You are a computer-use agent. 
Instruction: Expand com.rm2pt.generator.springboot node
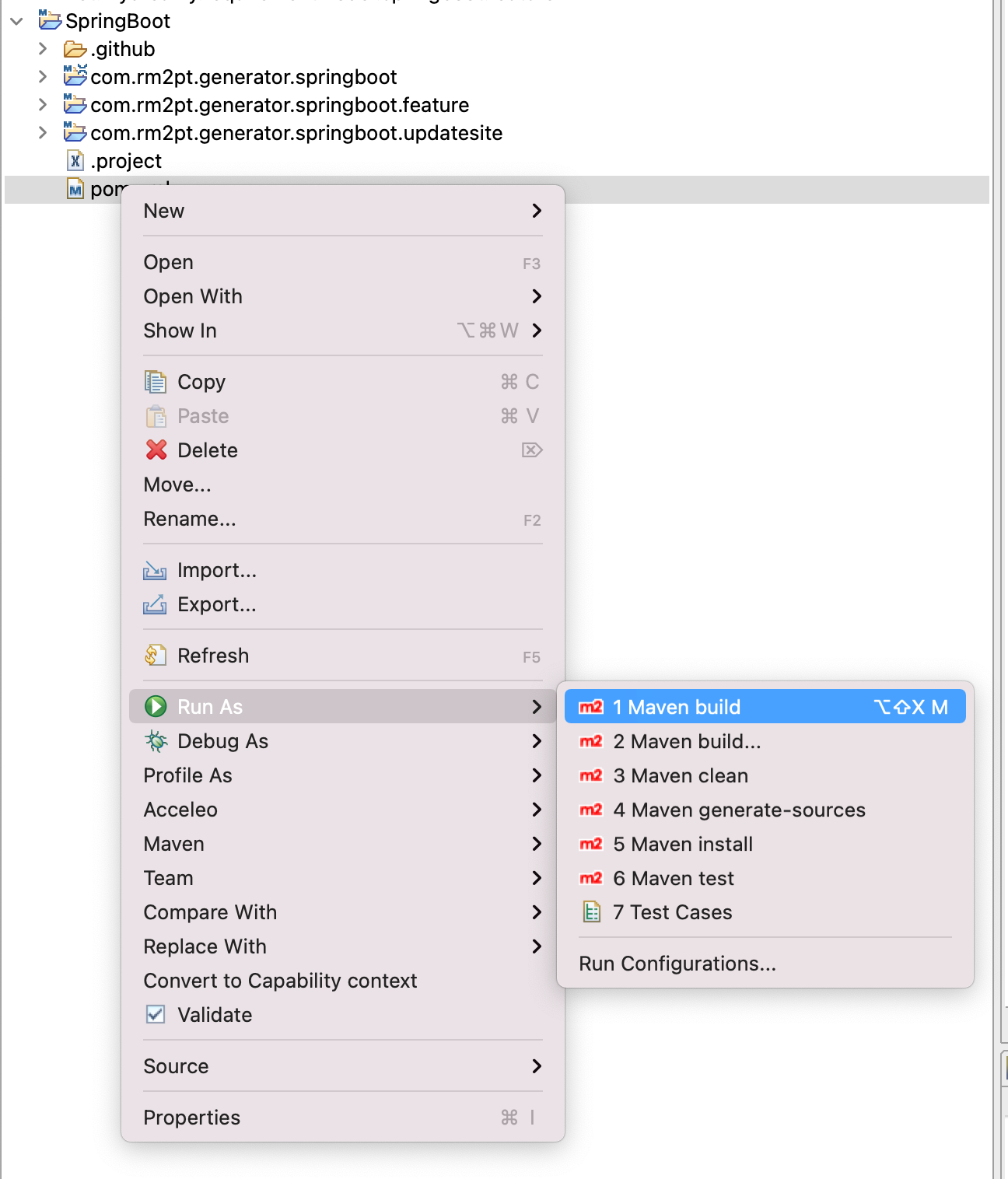43,77
